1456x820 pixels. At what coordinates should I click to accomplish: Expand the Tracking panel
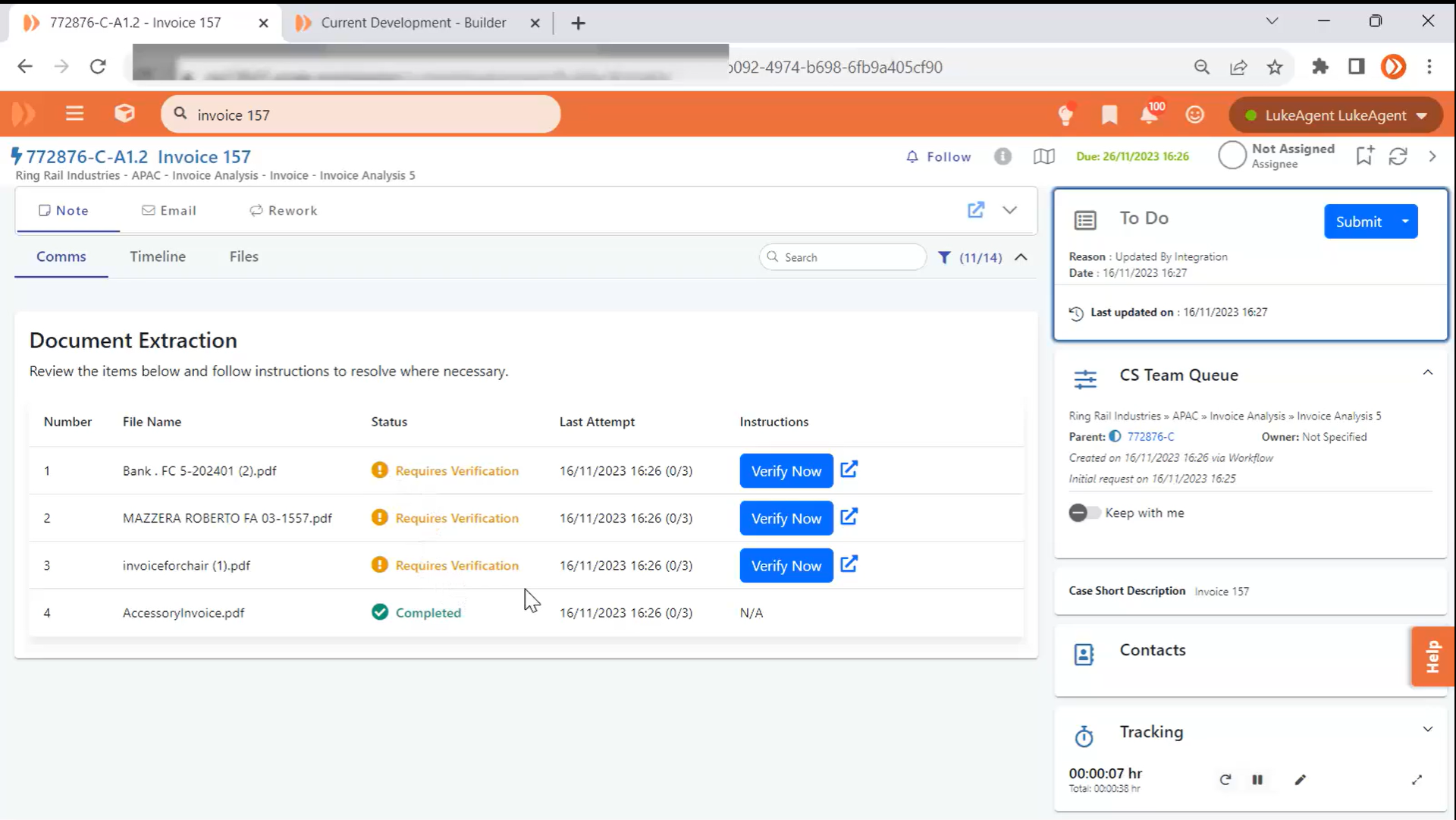click(x=1427, y=730)
